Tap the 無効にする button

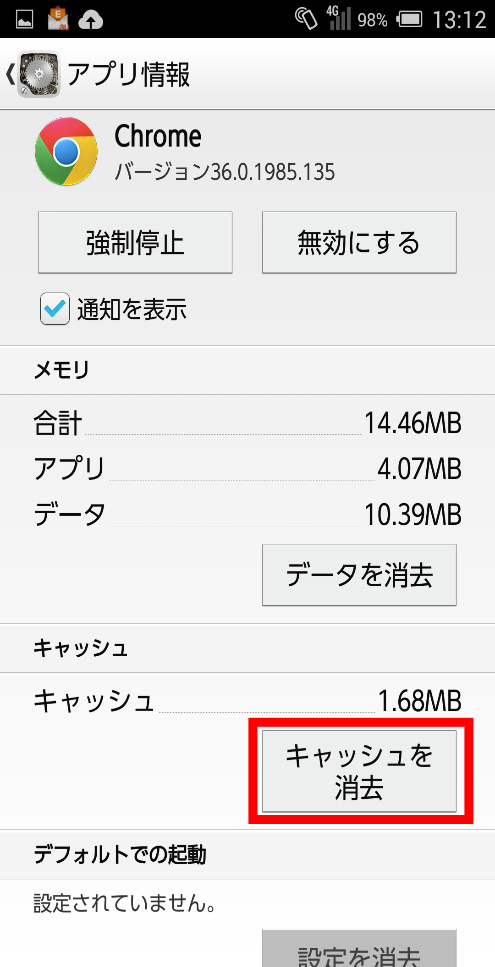tap(359, 242)
